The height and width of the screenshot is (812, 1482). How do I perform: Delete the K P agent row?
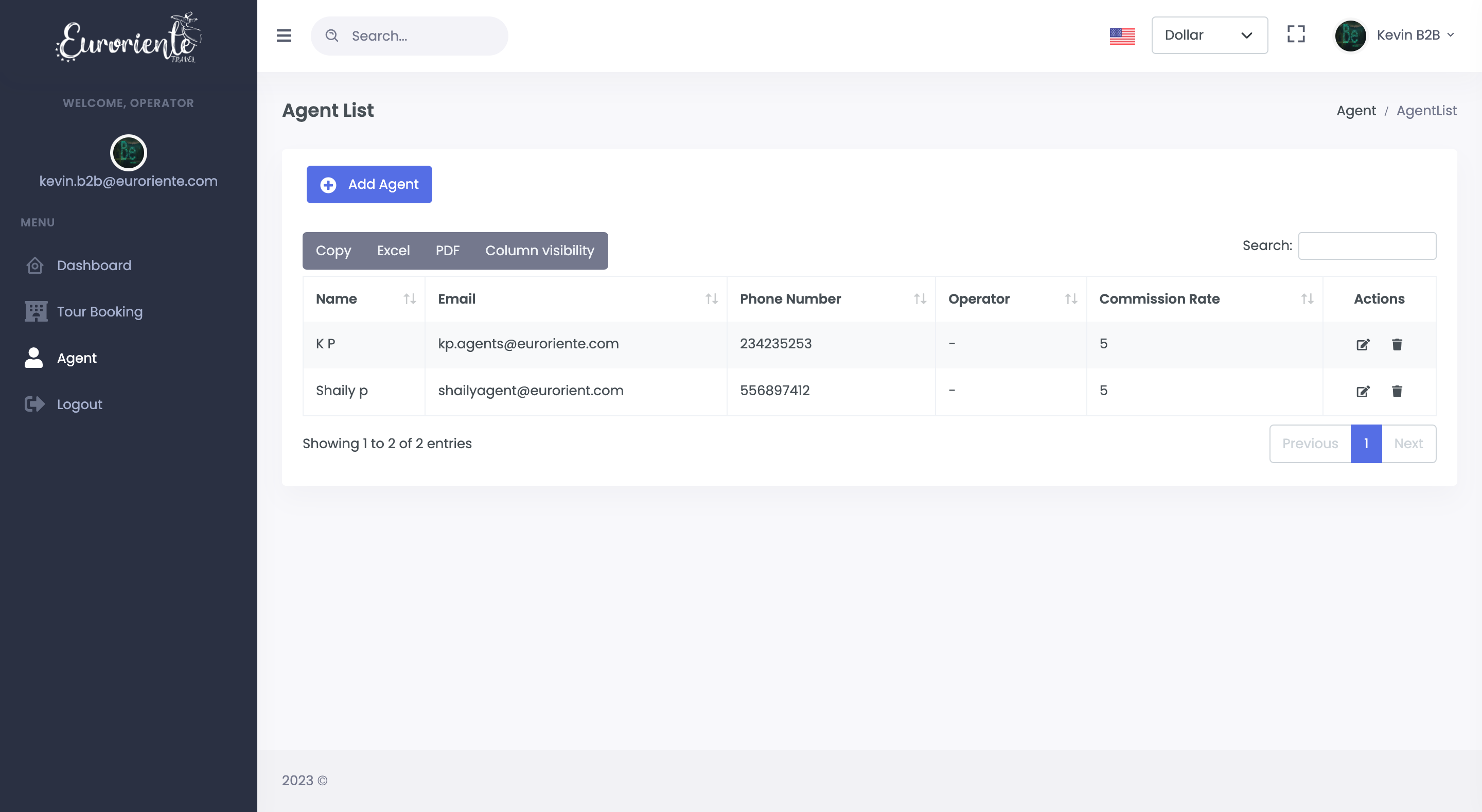coord(1397,344)
